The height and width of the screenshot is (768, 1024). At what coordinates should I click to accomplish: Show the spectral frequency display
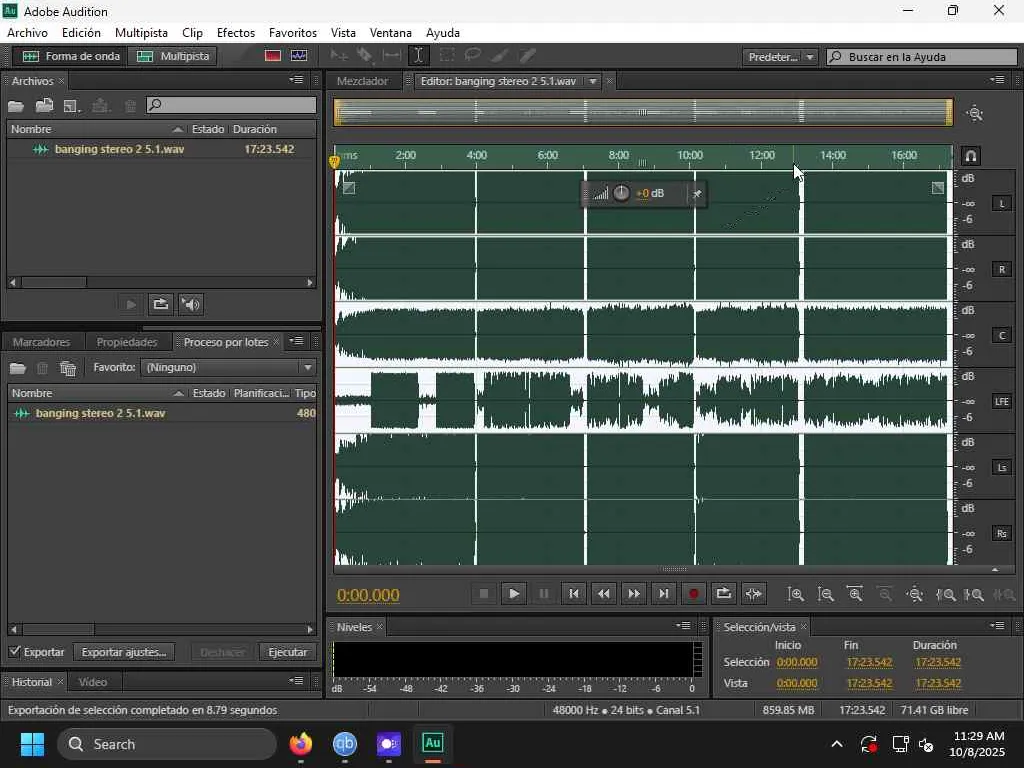(273, 56)
